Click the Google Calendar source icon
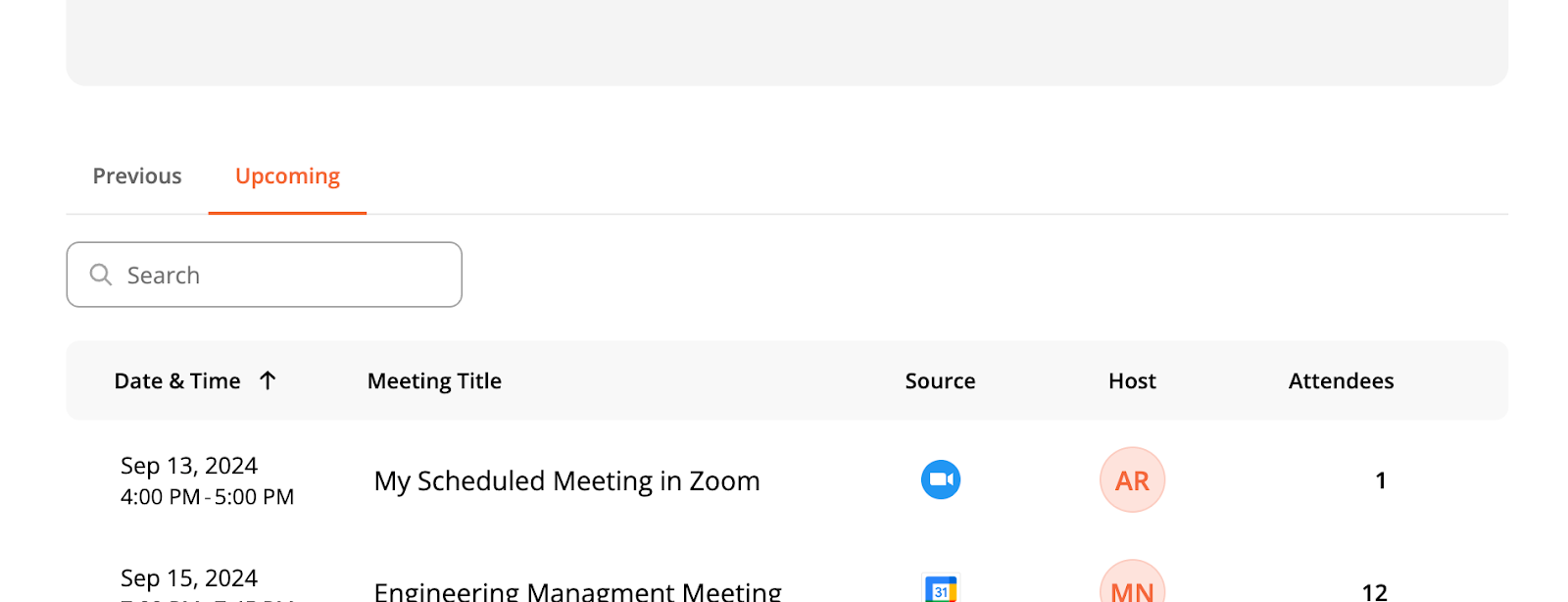The height and width of the screenshot is (602, 1568). pos(941,588)
